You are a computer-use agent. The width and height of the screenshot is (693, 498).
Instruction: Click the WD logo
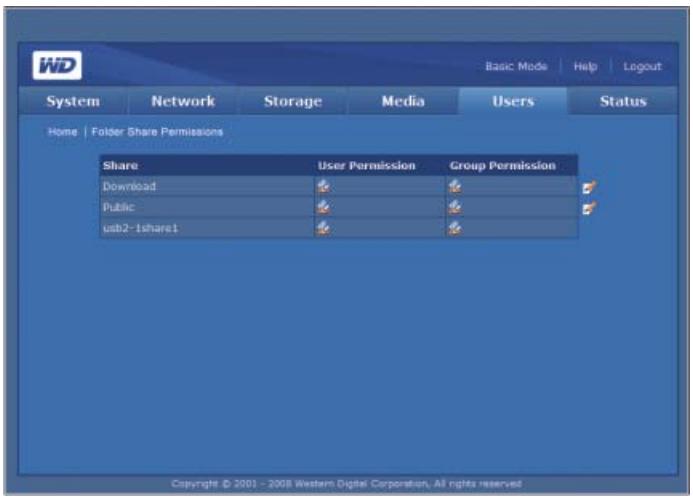(57, 65)
